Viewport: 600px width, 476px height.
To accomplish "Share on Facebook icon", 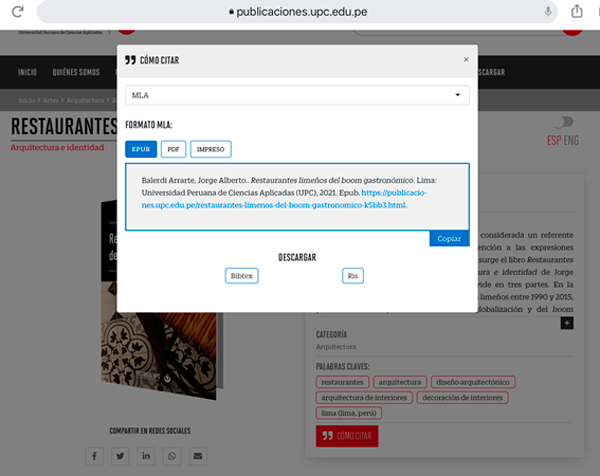I will point(94,456).
